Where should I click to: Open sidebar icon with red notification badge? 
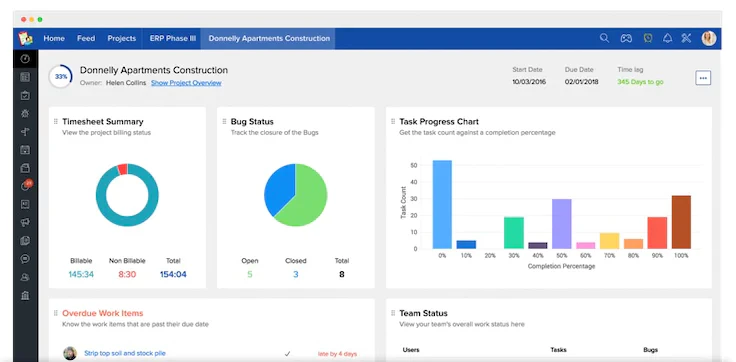[x=26, y=186]
